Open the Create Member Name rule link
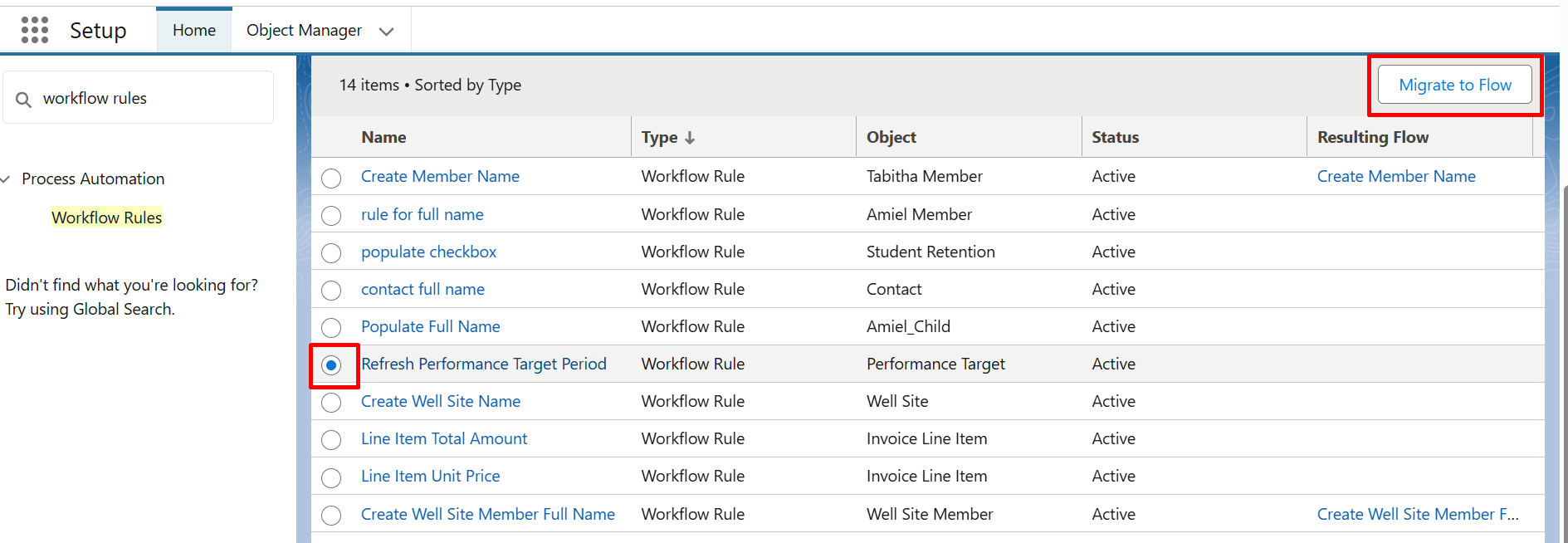1568x543 pixels. (440, 176)
